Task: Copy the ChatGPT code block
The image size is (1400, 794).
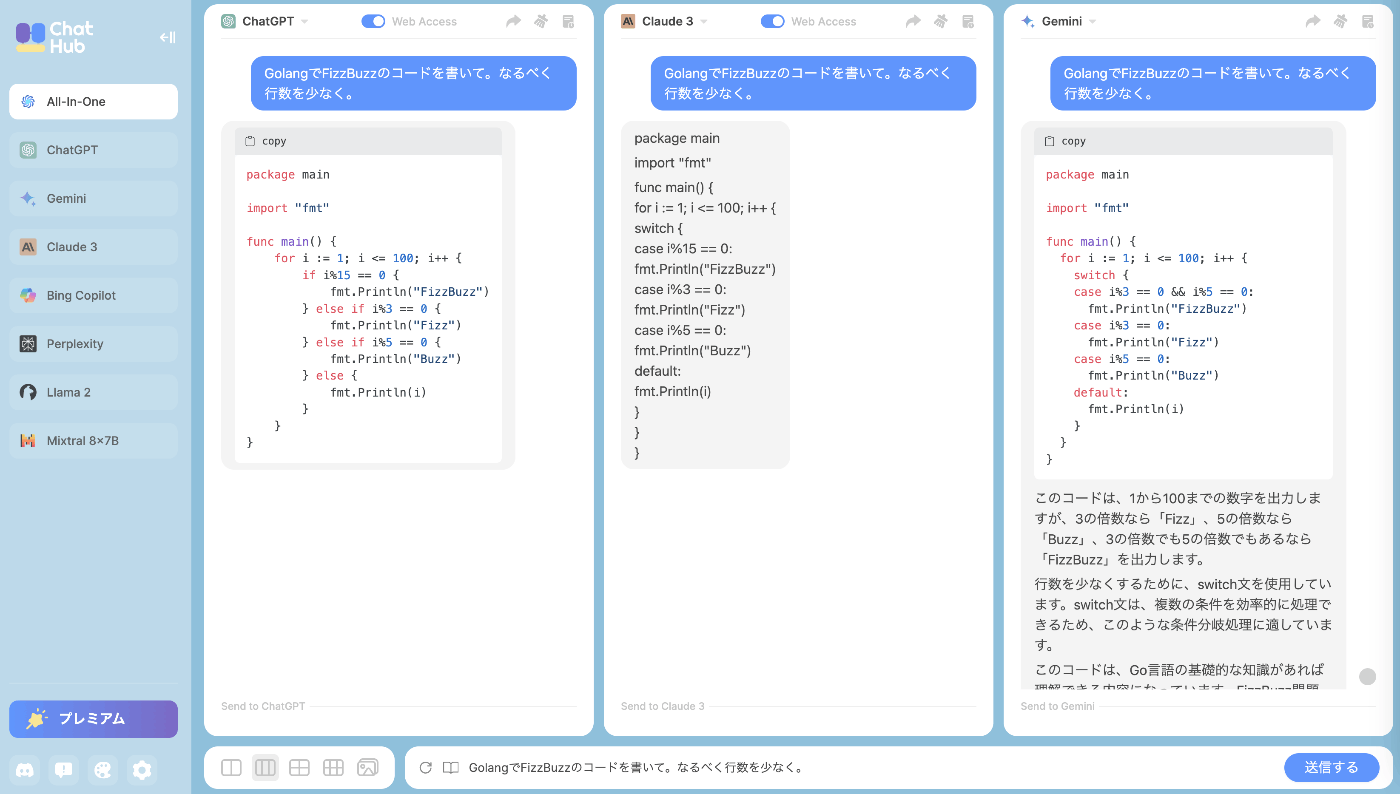Action: tap(265, 141)
